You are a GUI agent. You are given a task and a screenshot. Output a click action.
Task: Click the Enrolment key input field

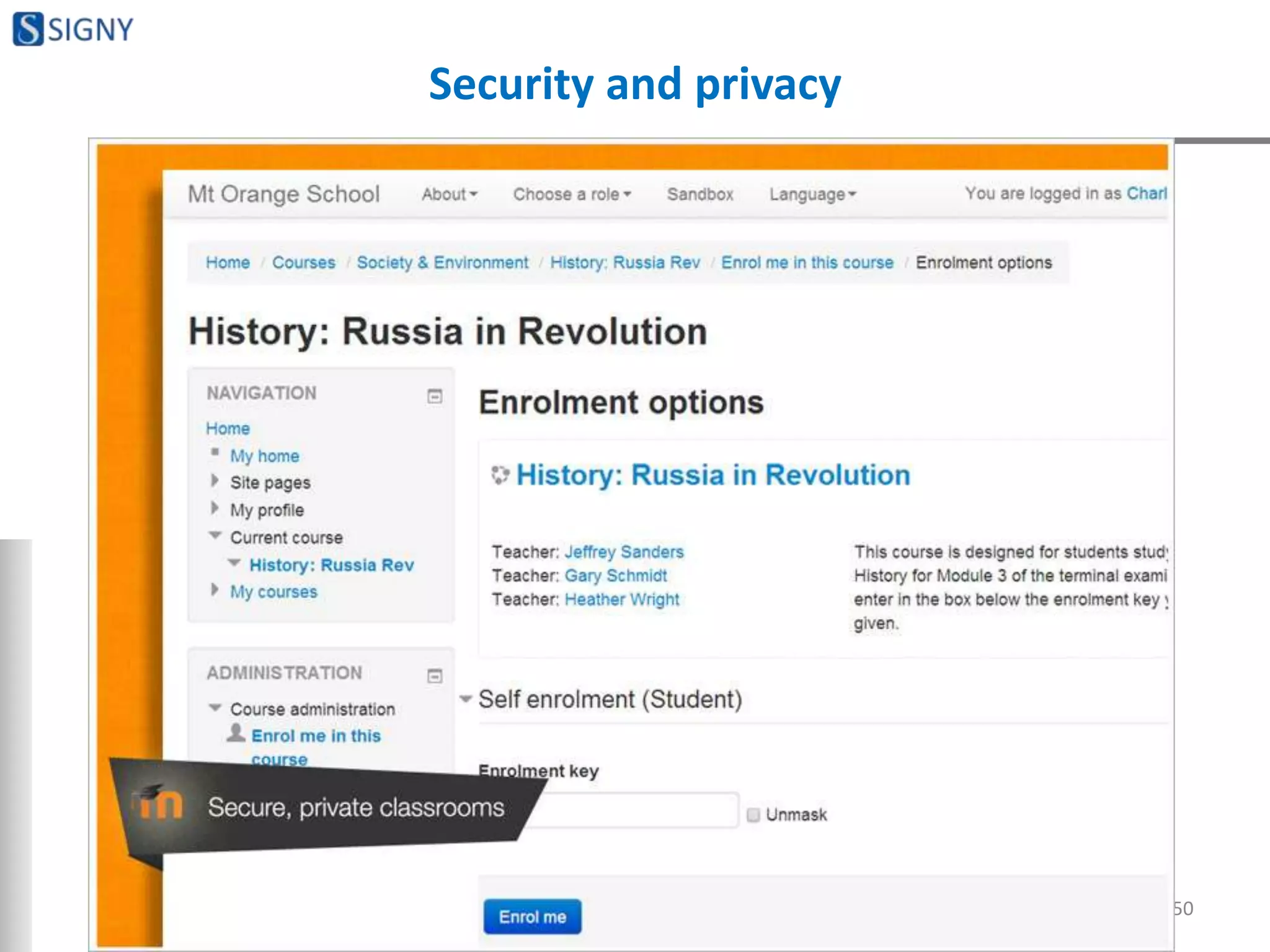(633, 810)
